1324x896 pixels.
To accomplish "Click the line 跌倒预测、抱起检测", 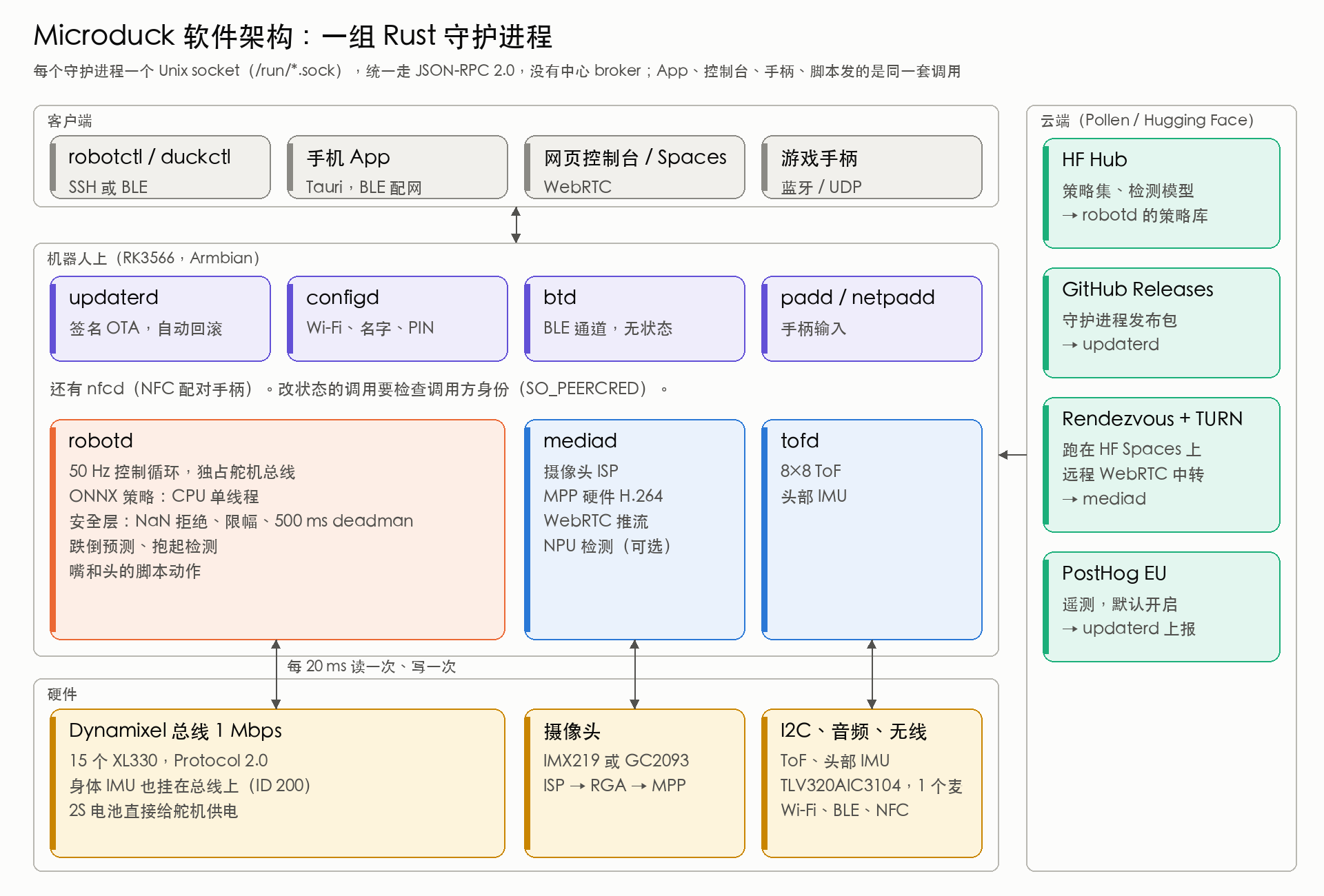I will coord(143,547).
